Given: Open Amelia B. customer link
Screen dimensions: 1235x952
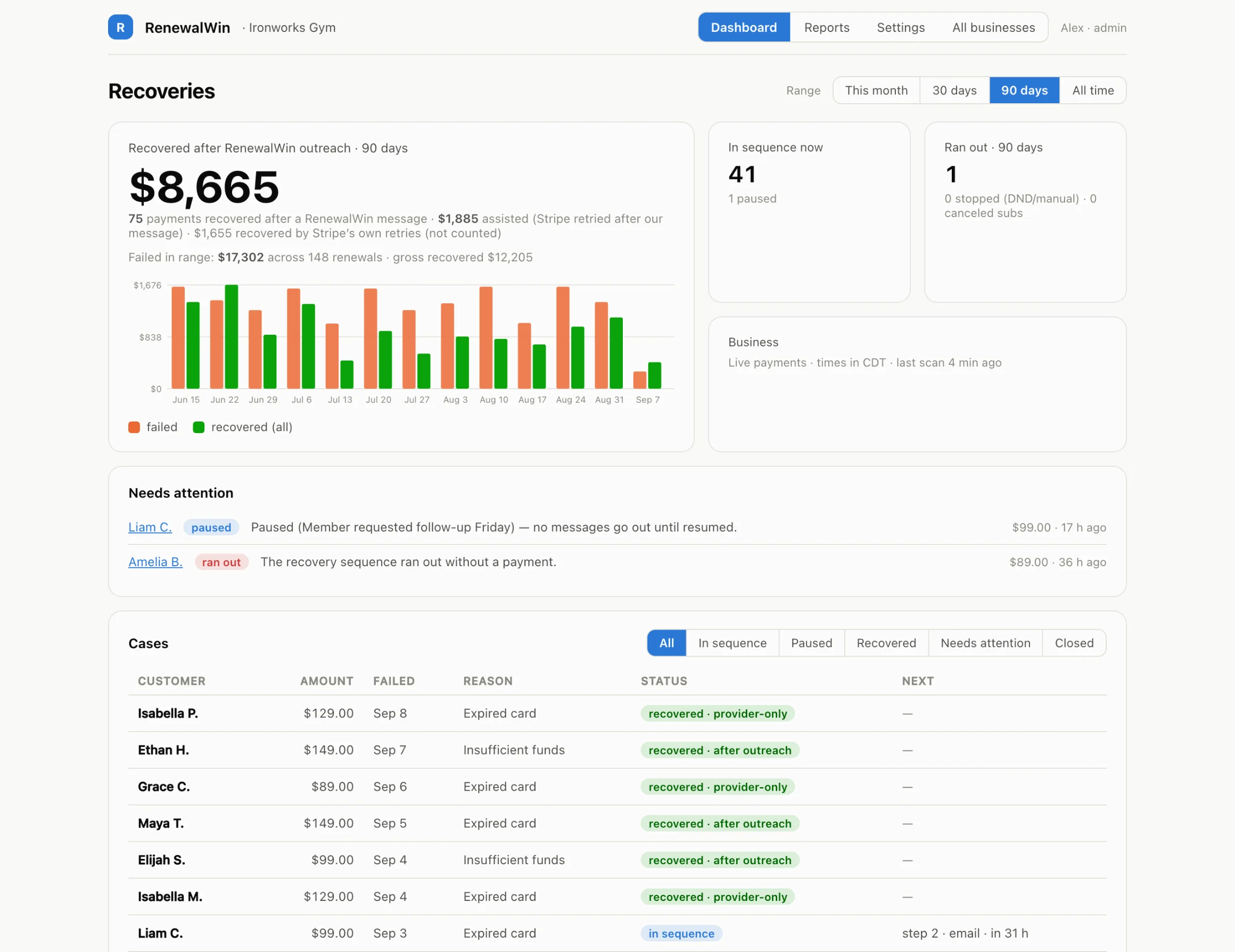Looking at the screenshot, I should 155,561.
